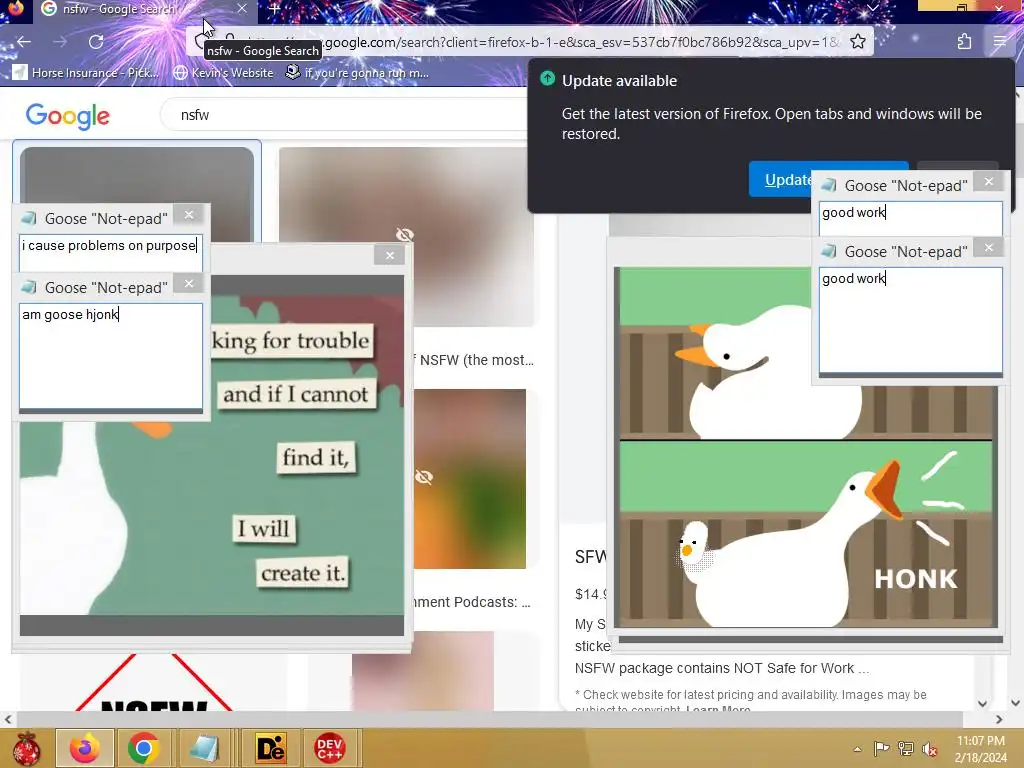
Task: Switch to Firefox on the taskbar
Action: click(85, 748)
